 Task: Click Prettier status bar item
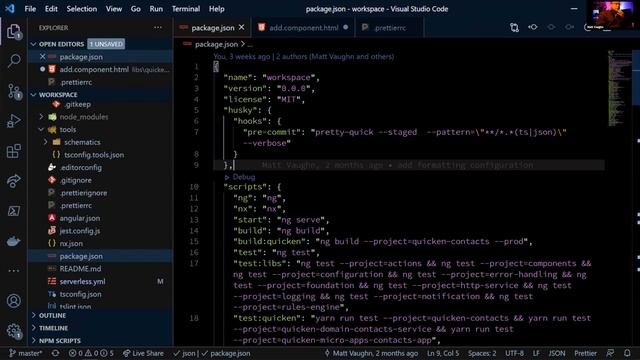[585, 353]
